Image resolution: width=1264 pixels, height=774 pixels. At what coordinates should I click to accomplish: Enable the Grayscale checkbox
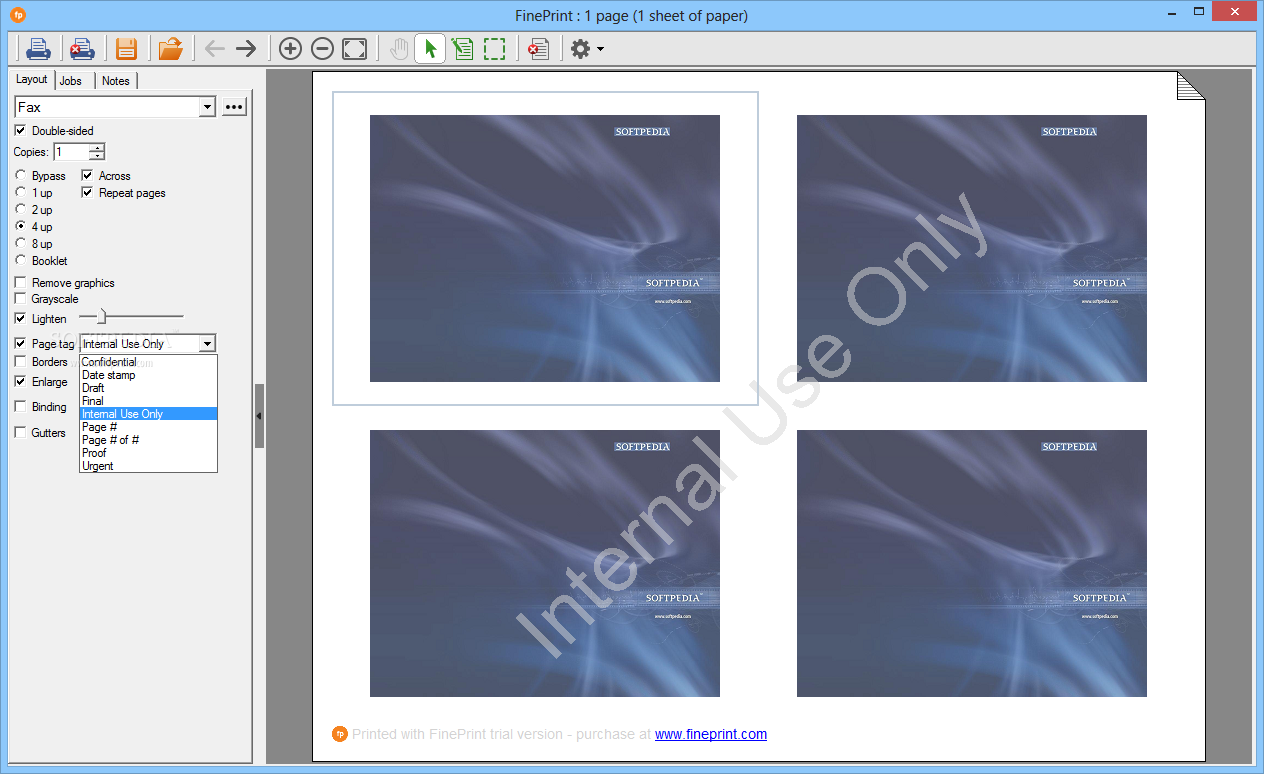(x=20, y=299)
